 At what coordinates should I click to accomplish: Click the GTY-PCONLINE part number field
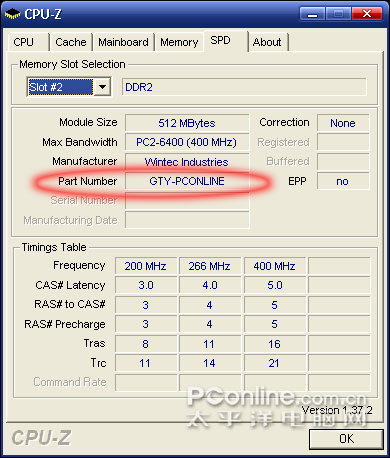[187, 181]
